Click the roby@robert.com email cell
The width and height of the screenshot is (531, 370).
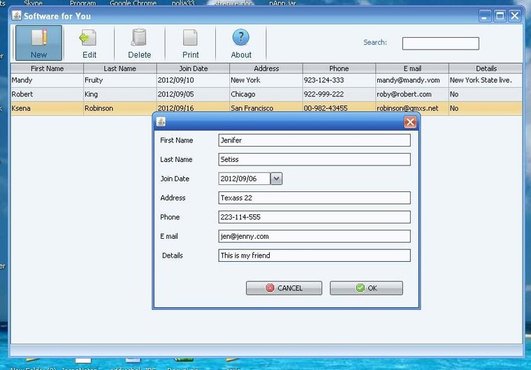(412, 94)
